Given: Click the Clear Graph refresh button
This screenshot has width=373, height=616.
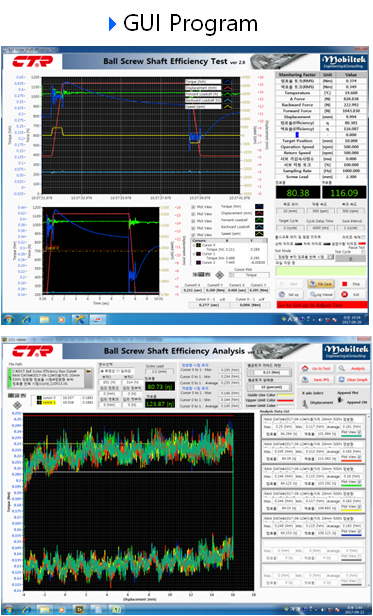Looking at the screenshot, I should click(352, 380).
